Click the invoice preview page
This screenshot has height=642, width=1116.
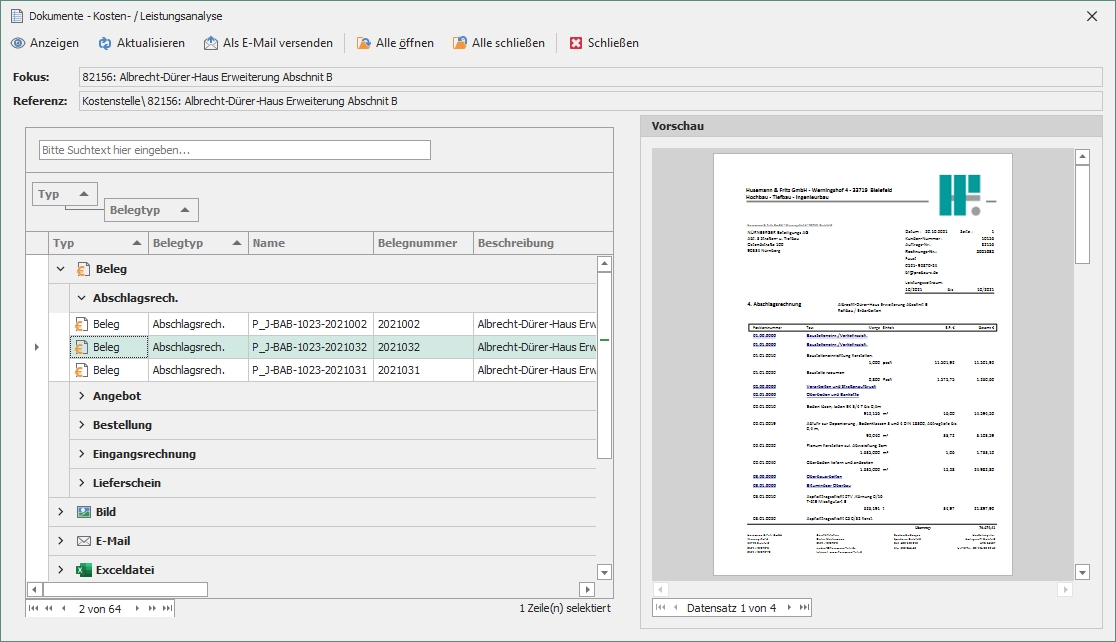click(862, 364)
